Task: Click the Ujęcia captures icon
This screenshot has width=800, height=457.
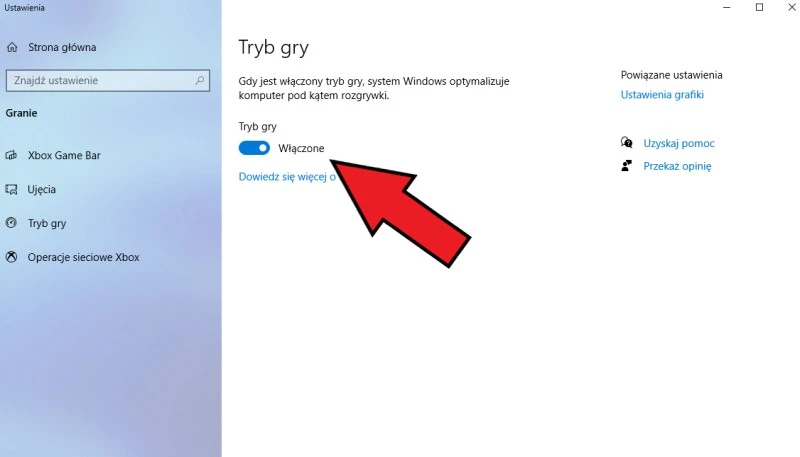Action: [11, 189]
